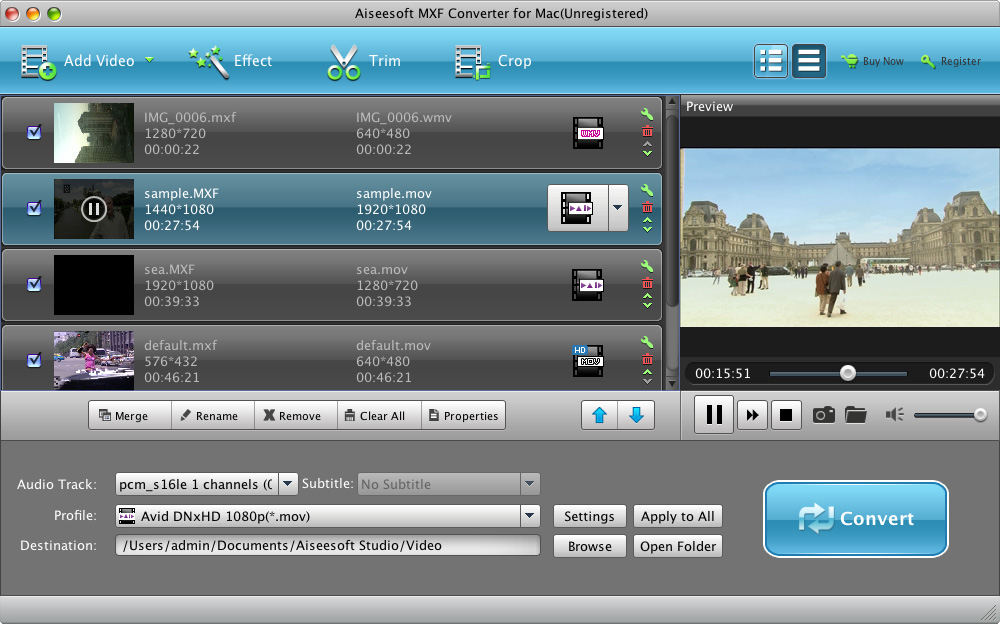Delete sample.MXF using its trash icon
The height and width of the screenshot is (624, 1000).
click(647, 208)
